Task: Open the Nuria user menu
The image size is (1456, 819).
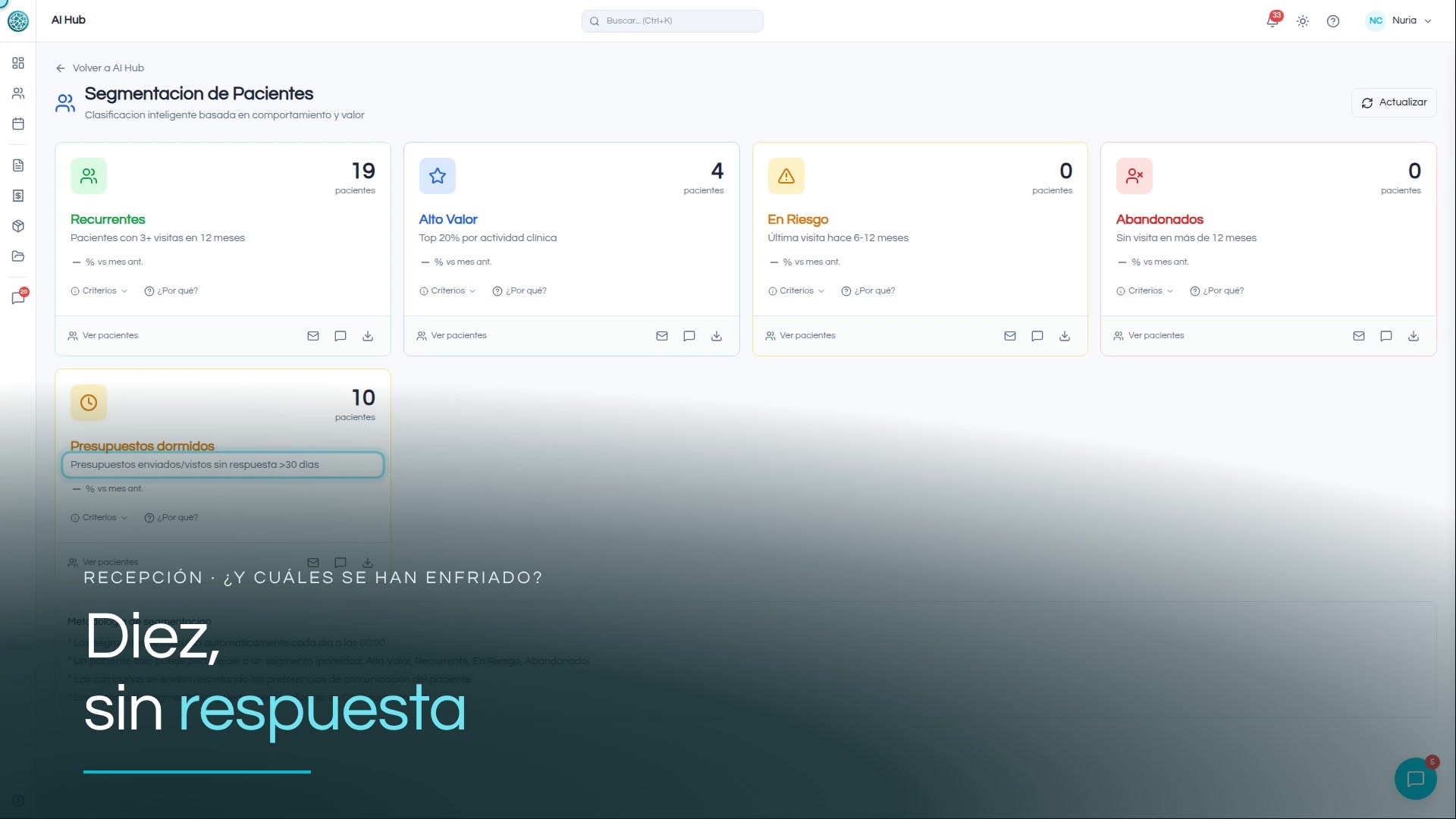Action: tap(1399, 20)
